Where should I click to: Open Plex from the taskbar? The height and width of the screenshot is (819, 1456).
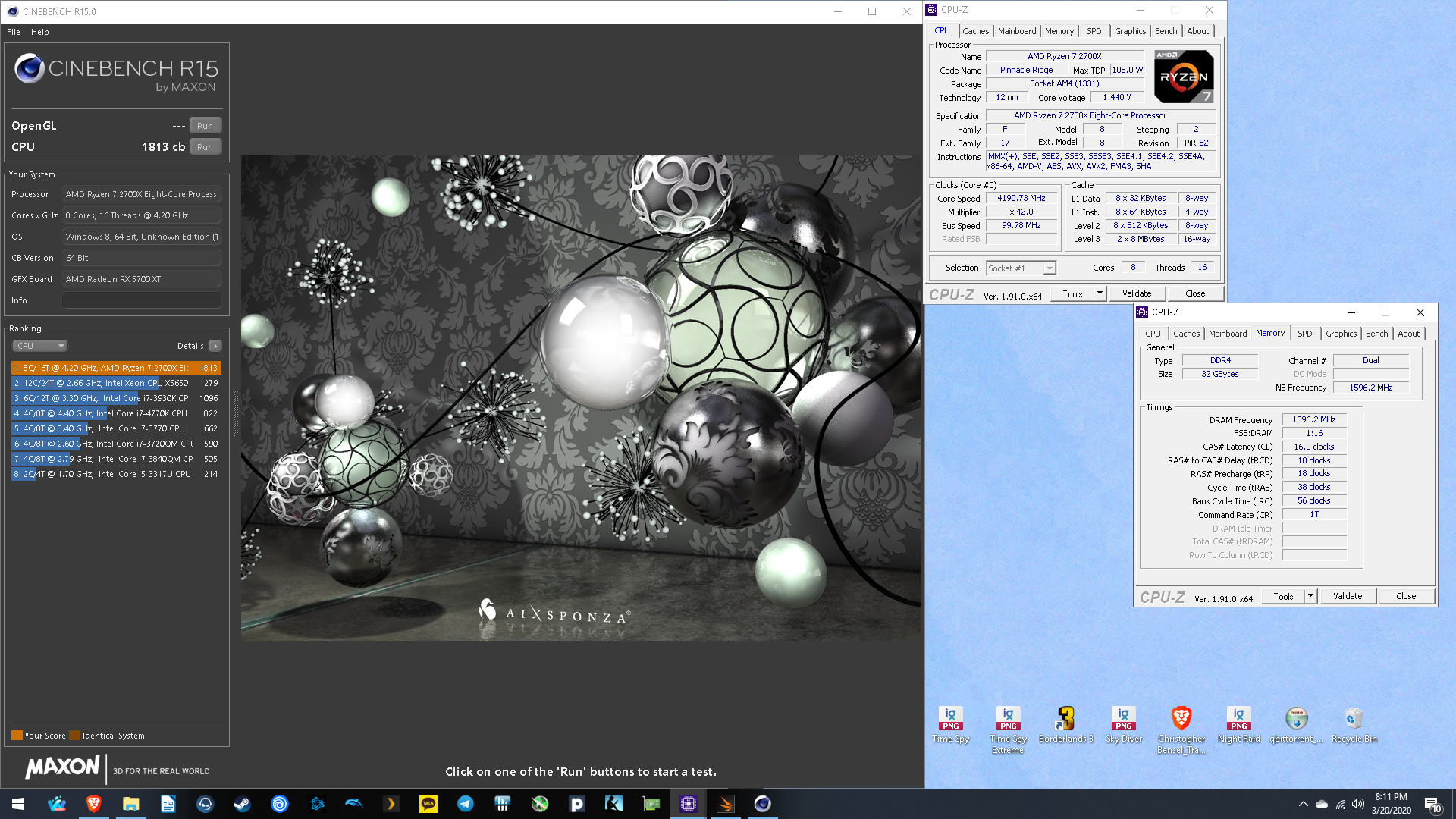click(391, 804)
